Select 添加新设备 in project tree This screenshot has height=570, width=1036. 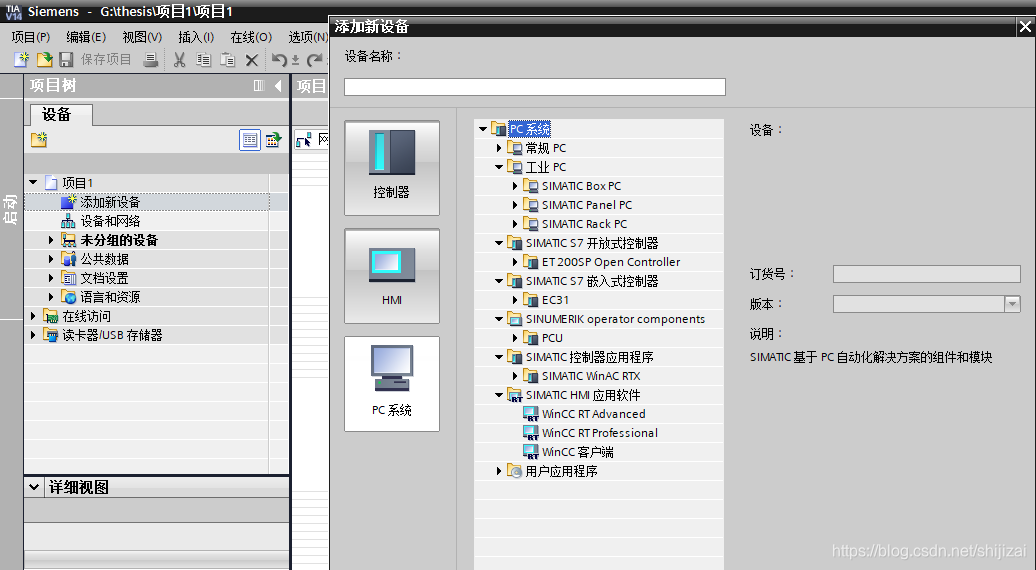[x=110, y=202]
